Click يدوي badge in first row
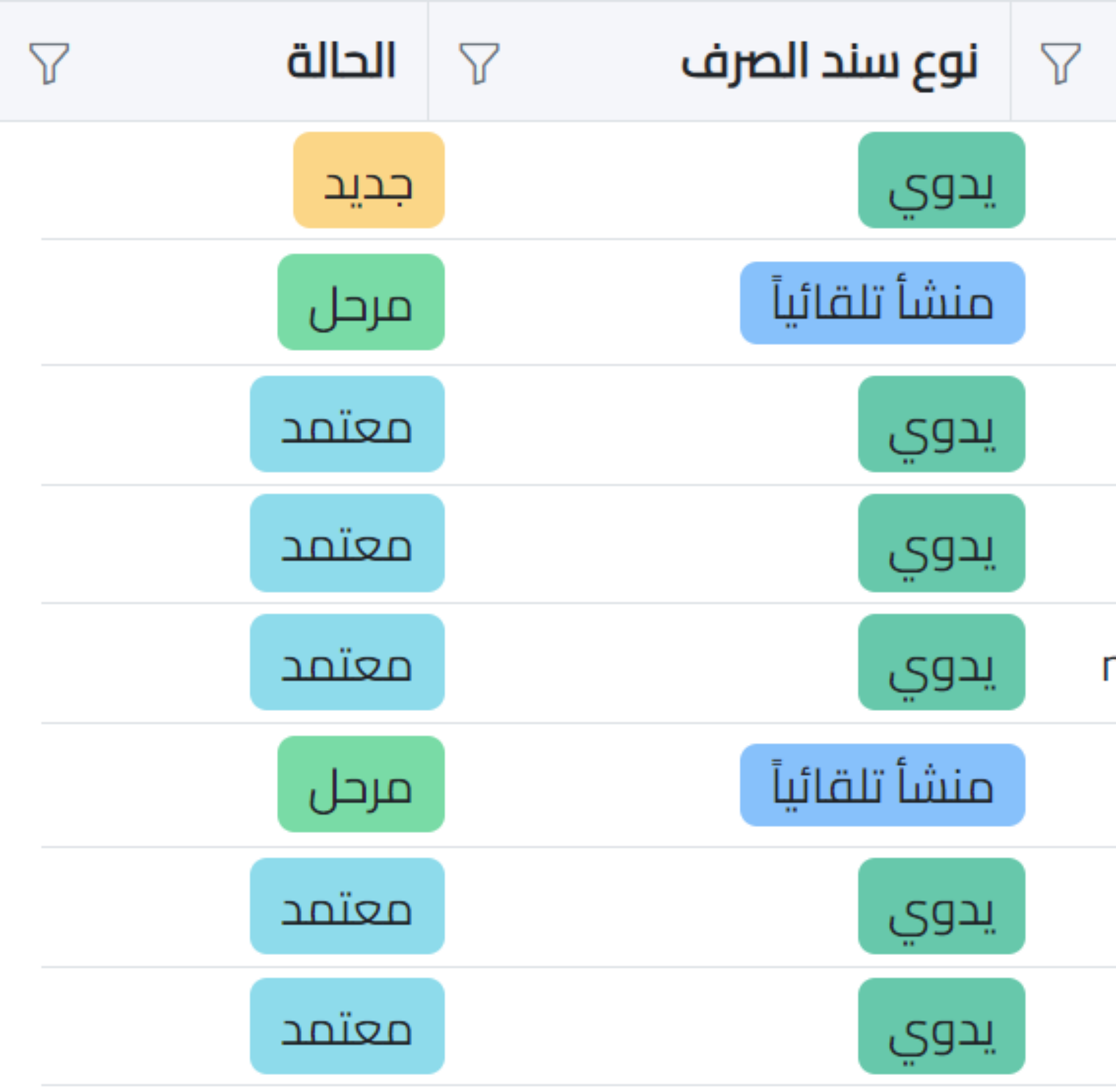The height and width of the screenshot is (1092, 1116). click(x=941, y=180)
